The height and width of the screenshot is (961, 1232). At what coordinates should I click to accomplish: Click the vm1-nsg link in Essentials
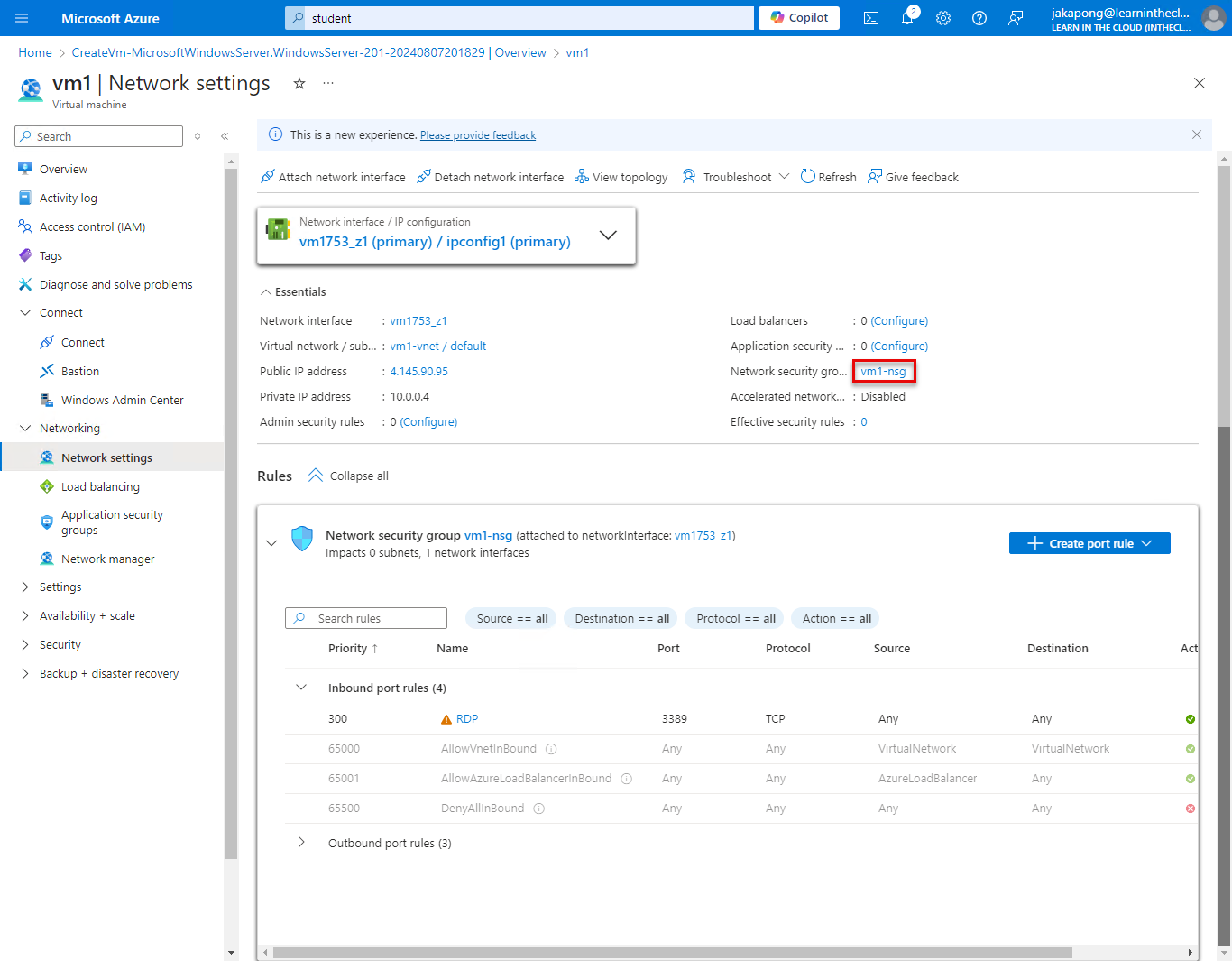(x=883, y=372)
